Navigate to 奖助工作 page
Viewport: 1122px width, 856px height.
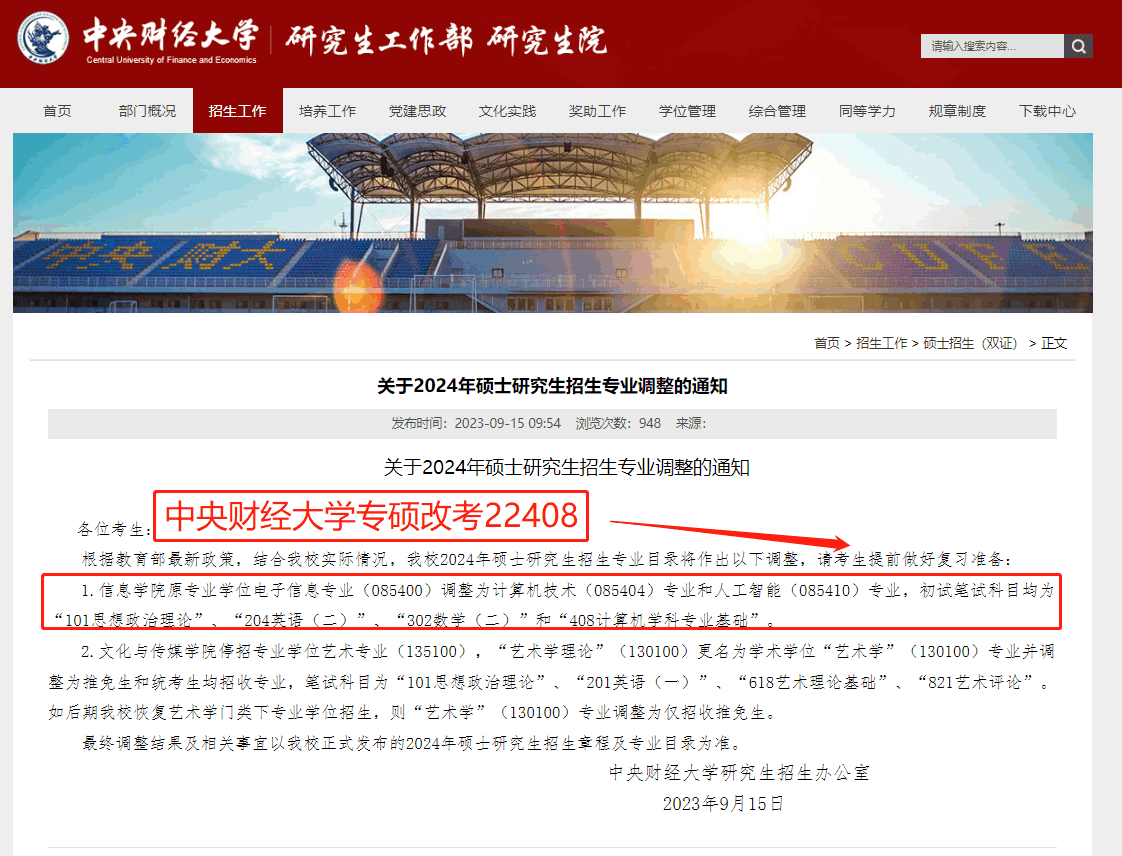point(597,111)
